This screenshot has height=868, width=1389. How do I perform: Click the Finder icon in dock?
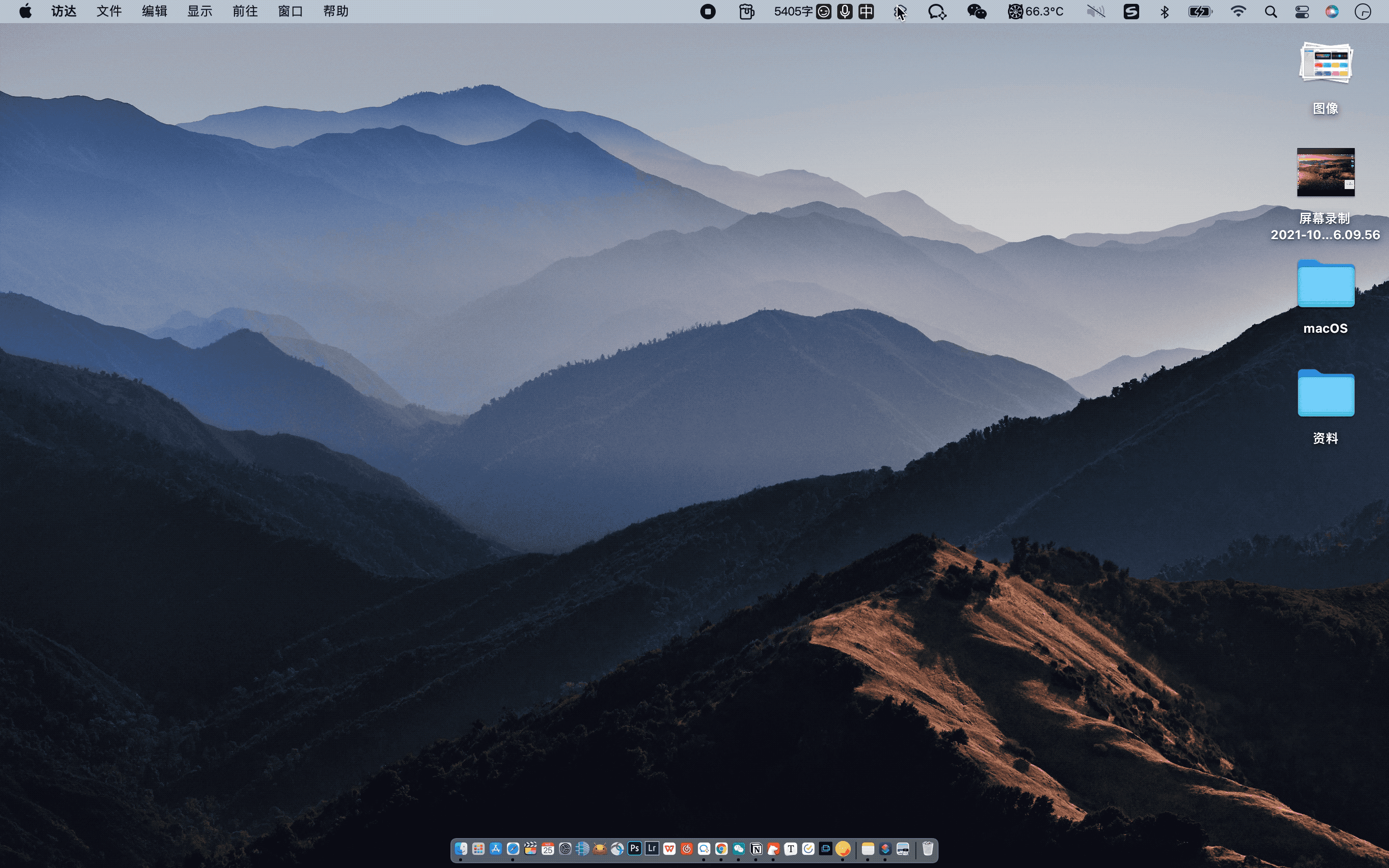tap(461, 848)
